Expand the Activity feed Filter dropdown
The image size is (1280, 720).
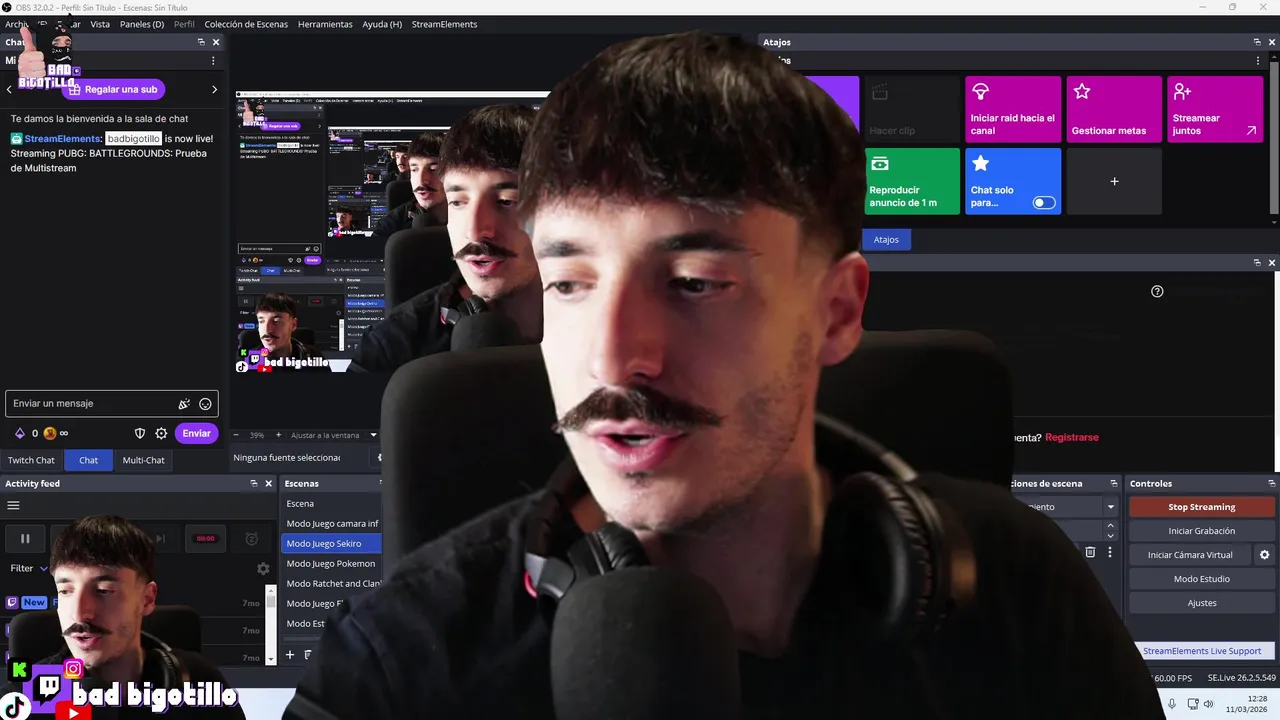point(29,568)
